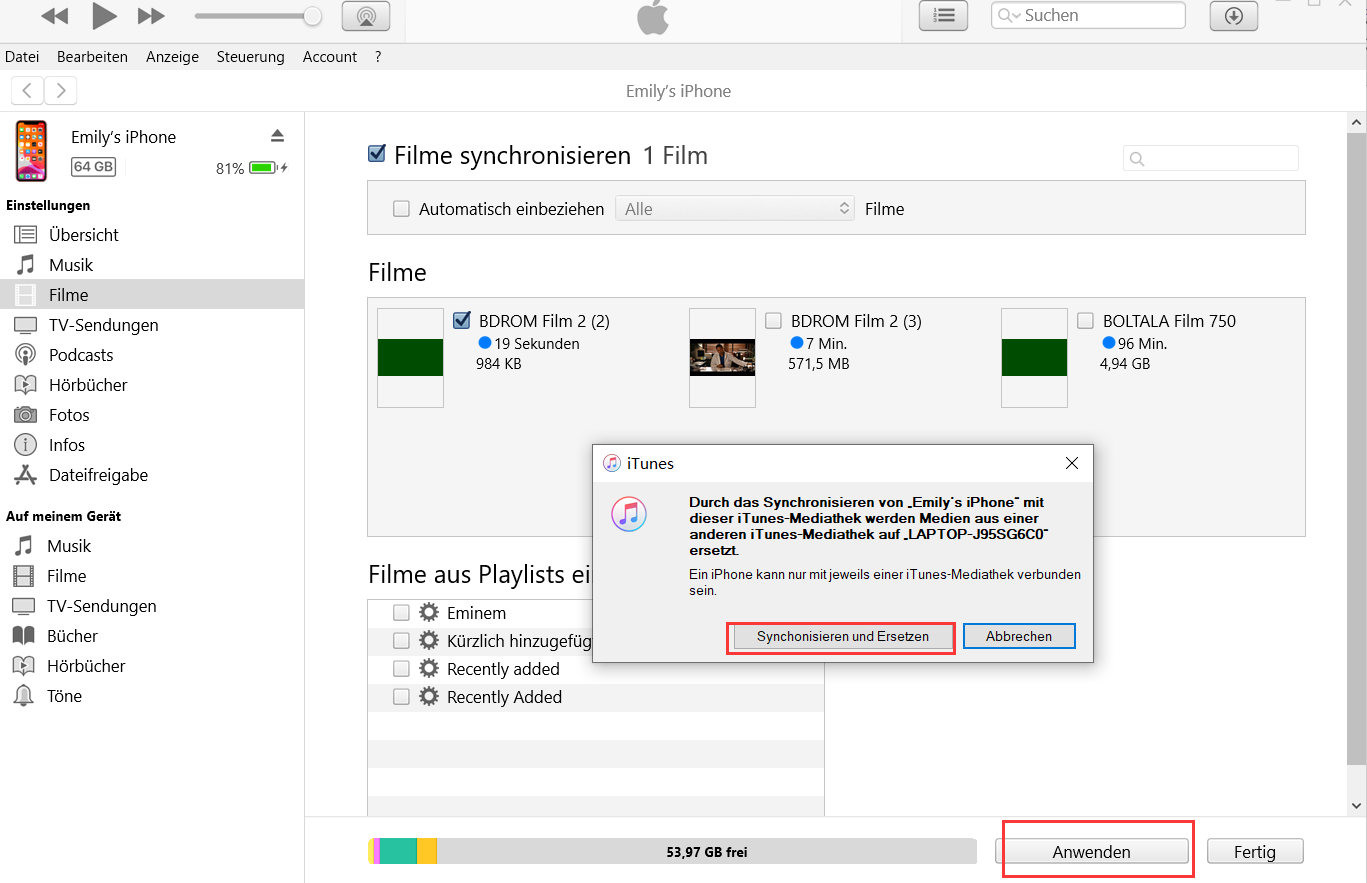
Task: Click BDROM Film 2 (2) thumbnail
Action: (x=410, y=358)
